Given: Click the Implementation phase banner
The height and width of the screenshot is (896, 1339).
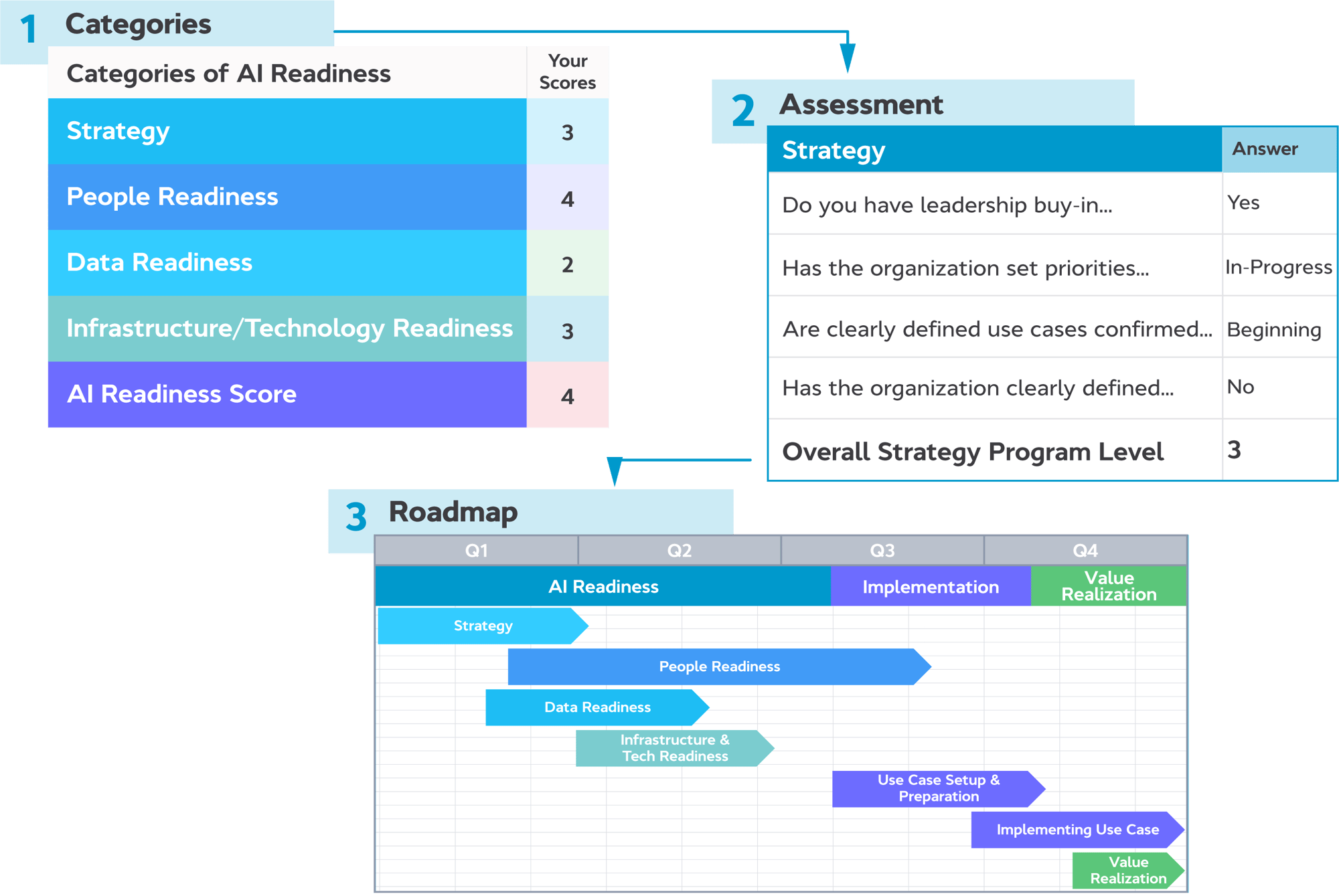Looking at the screenshot, I should tap(931, 586).
